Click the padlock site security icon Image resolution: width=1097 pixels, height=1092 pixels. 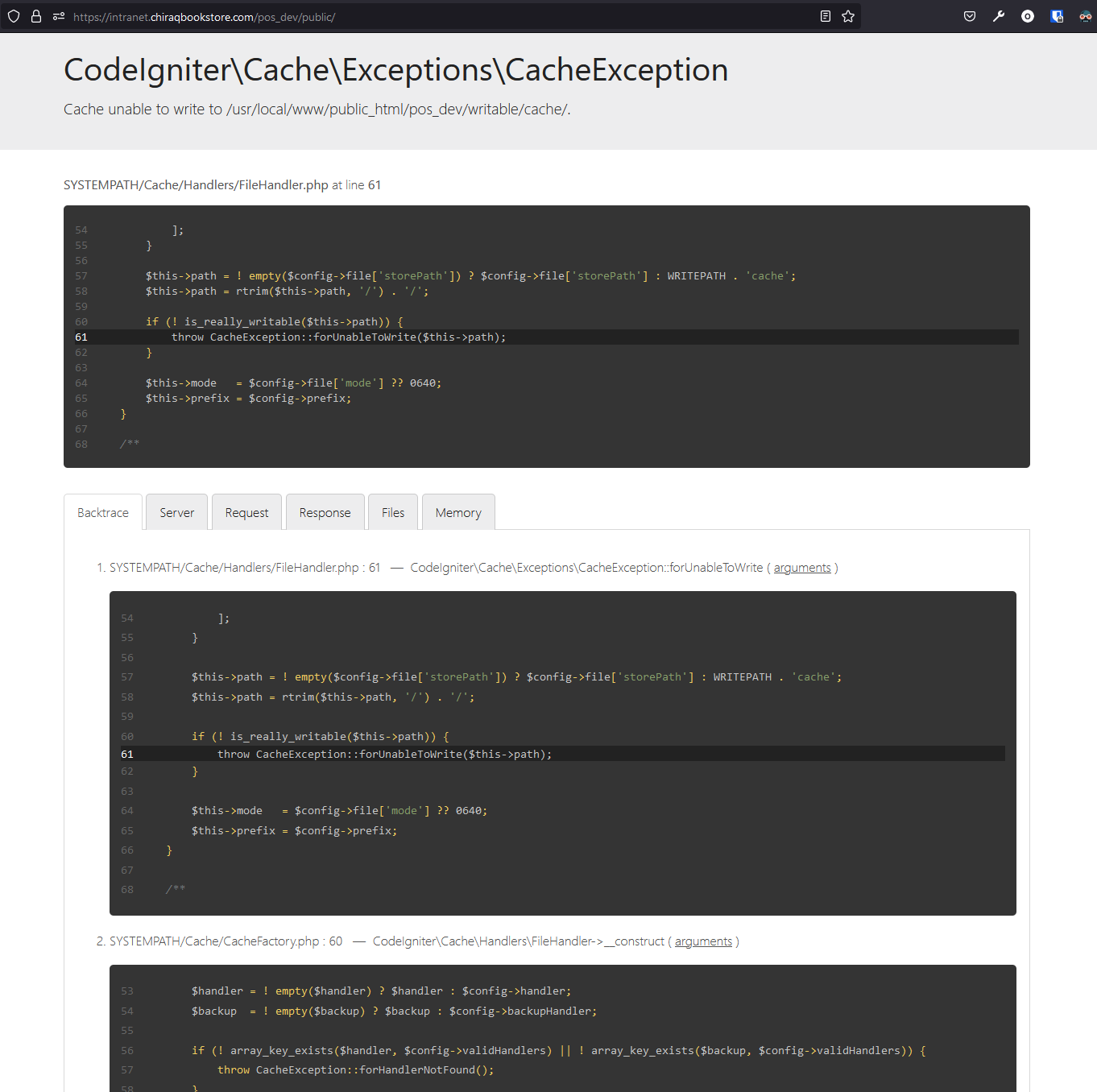click(36, 16)
